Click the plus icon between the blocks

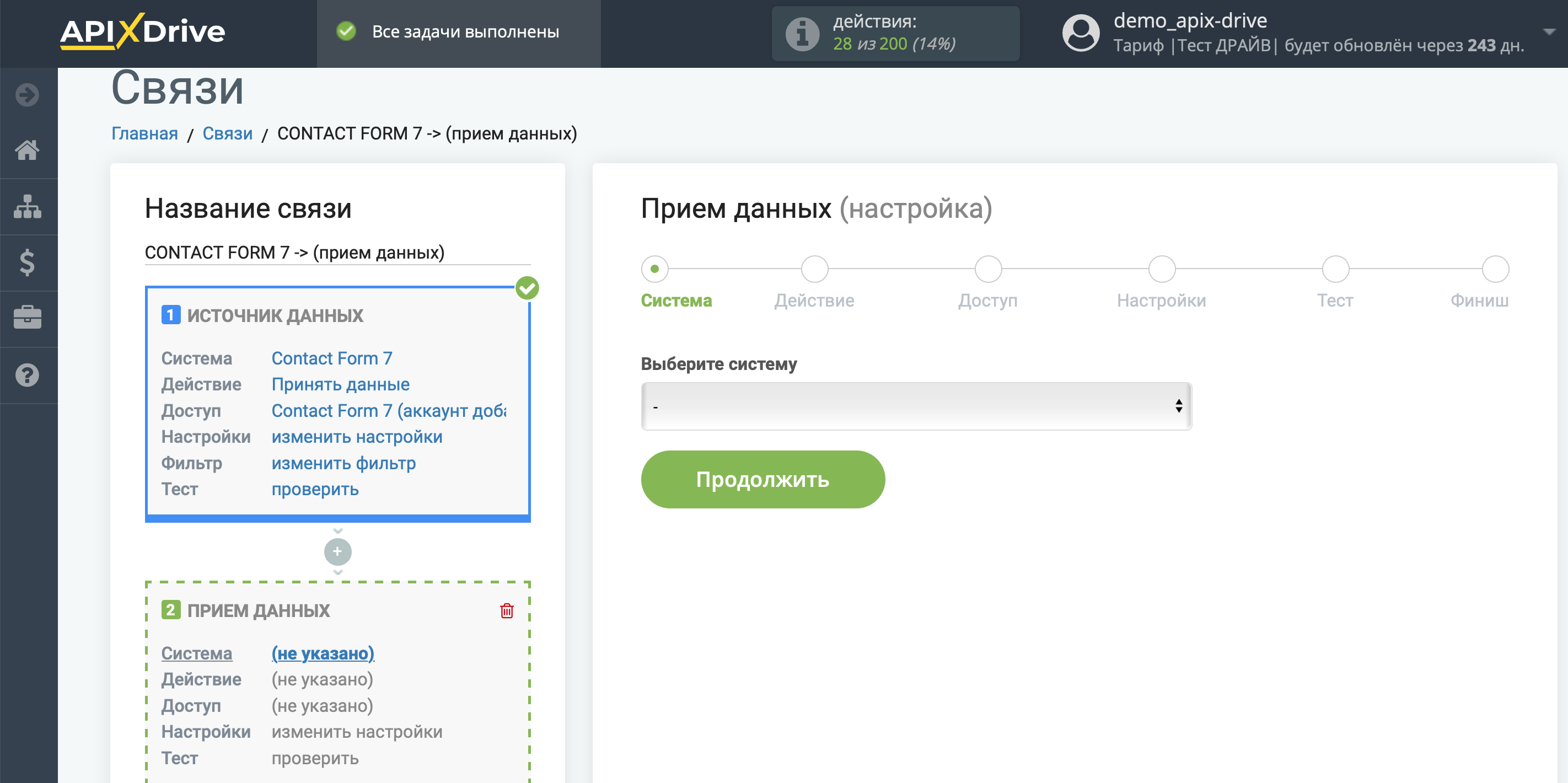(338, 551)
